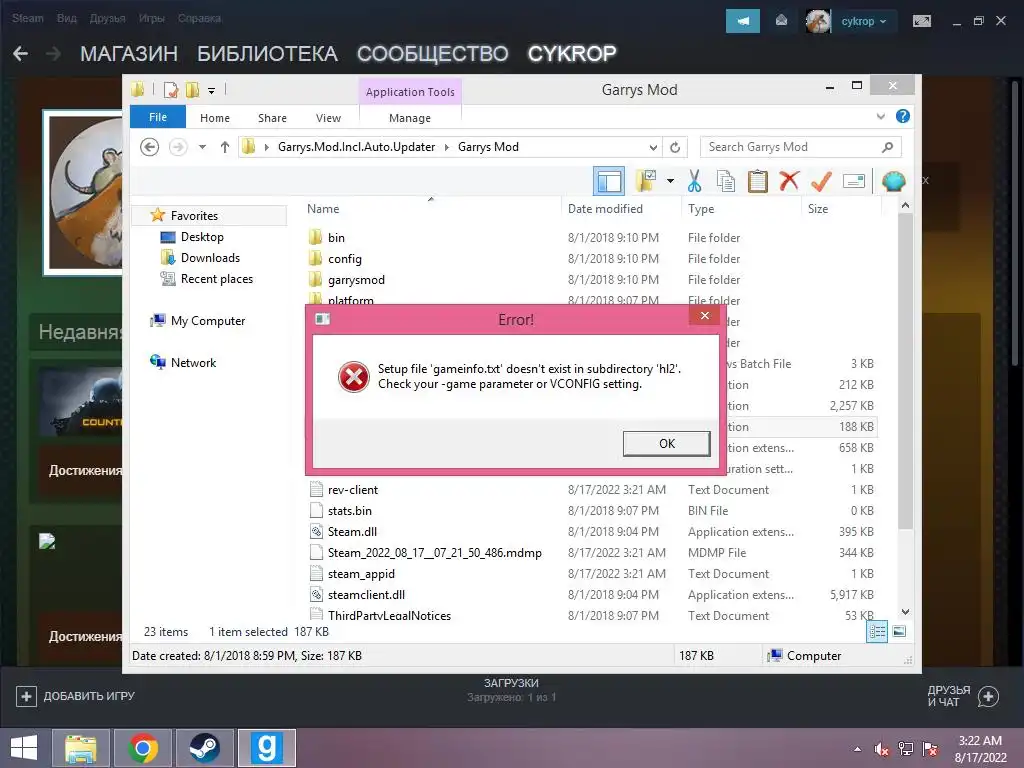Click ДОБАВИТЬ ИГРУ in Steam
The height and width of the screenshot is (768, 1024).
pyautogui.click(x=76, y=696)
